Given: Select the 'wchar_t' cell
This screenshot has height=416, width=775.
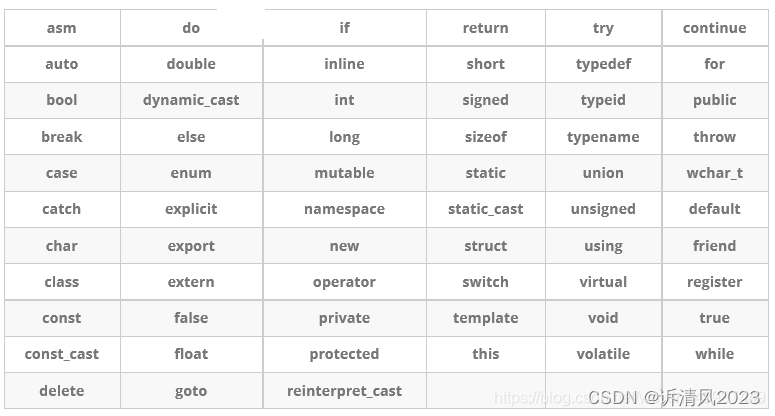Looking at the screenshot, I should click(715, 173).
